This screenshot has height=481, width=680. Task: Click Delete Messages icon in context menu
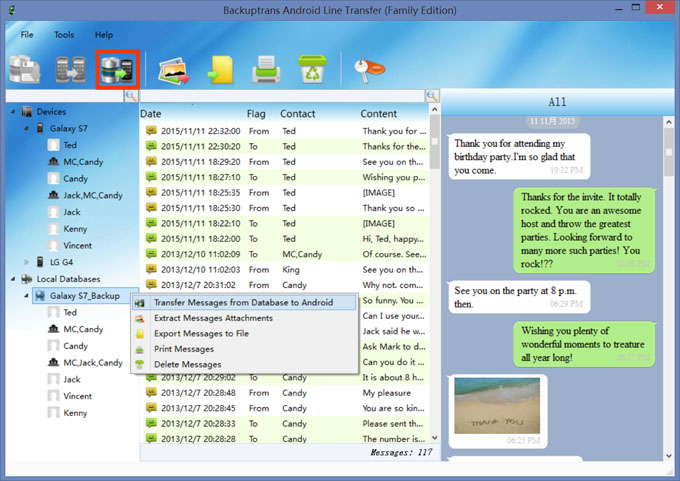click(140, 364)
